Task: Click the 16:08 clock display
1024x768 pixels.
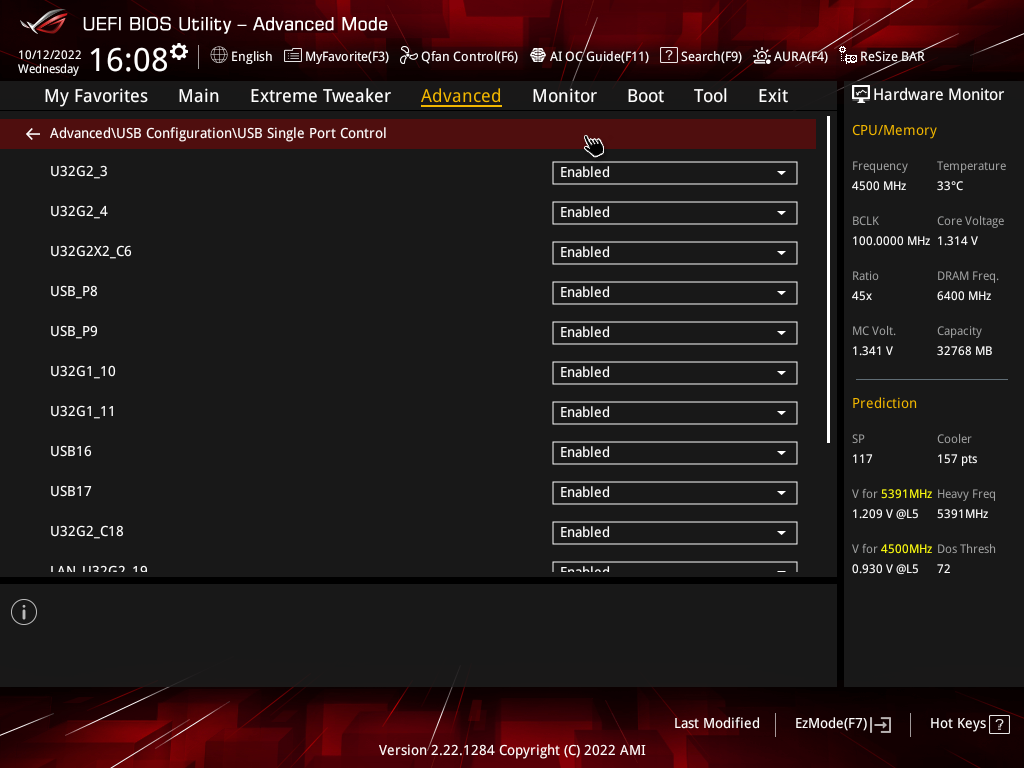Action: 129,60
